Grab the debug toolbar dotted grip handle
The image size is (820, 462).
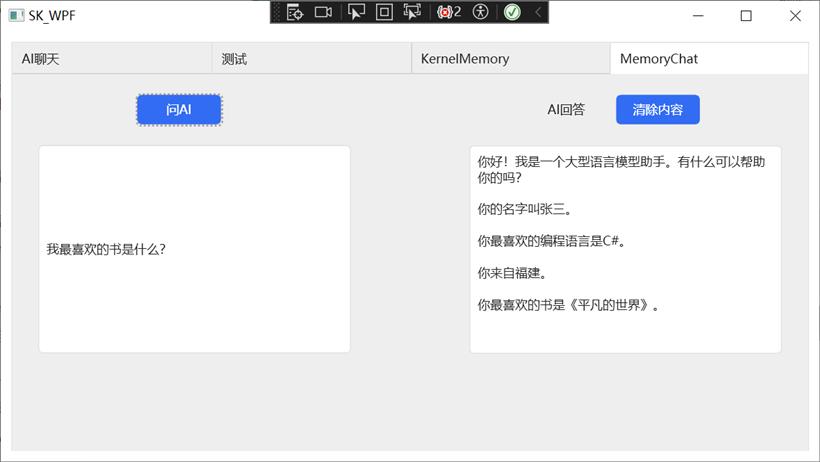(x=277, y=12)
